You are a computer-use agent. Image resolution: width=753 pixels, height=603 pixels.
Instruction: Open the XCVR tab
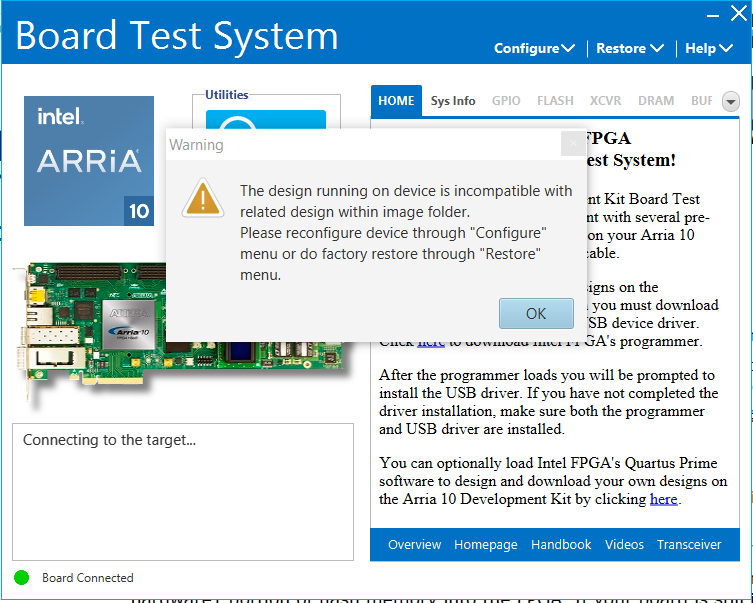[605, 101]
